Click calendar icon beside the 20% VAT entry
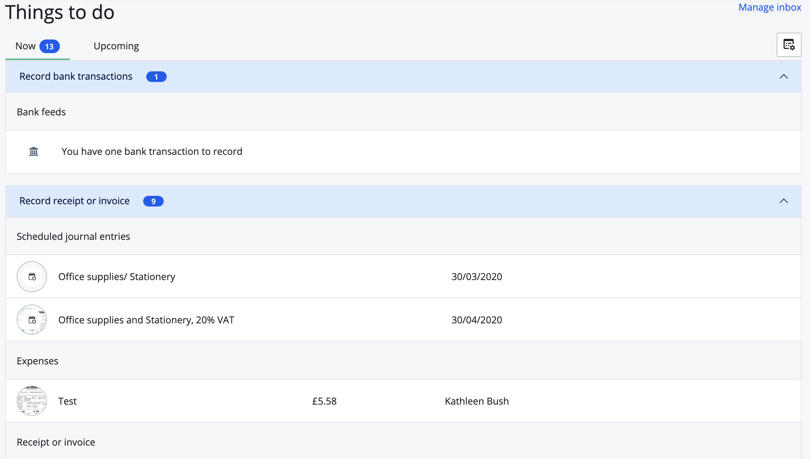The image size is (810, 459). pyautogui.click(x=32, y=320)
